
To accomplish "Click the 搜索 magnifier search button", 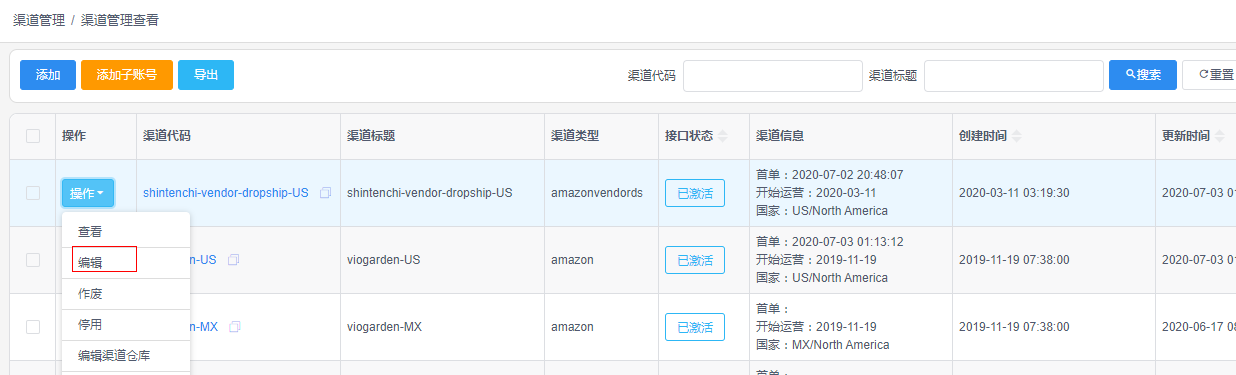I will [x=1143, y=75].
